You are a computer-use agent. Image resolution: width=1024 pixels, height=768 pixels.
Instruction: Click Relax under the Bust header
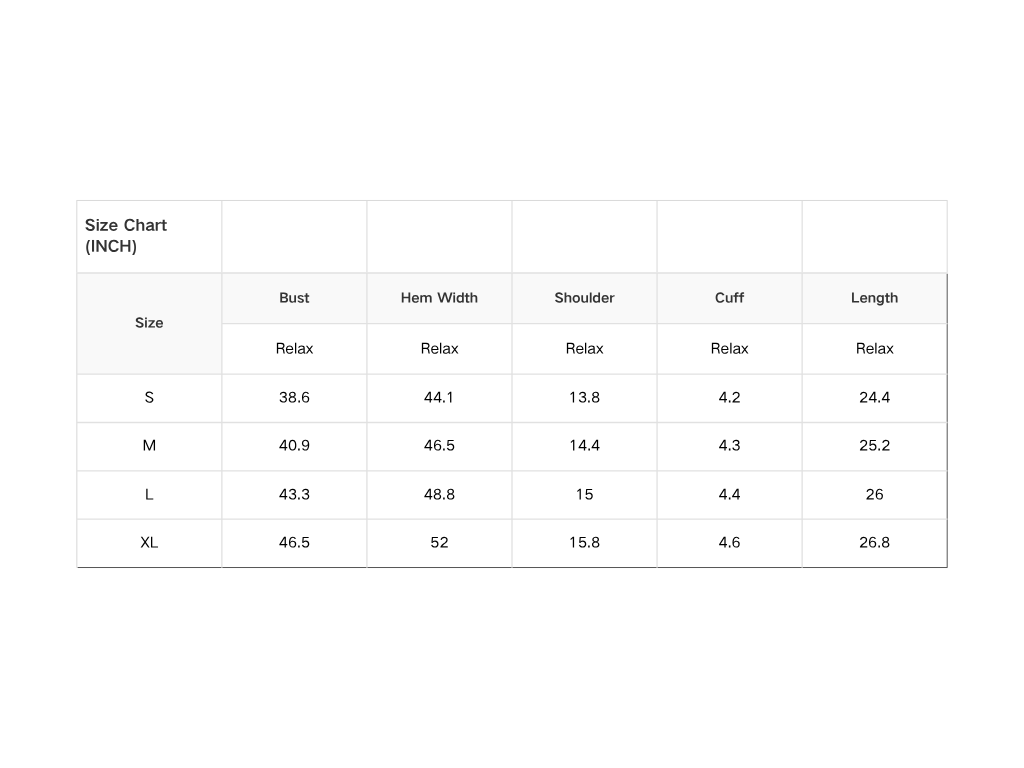[294, 349]
